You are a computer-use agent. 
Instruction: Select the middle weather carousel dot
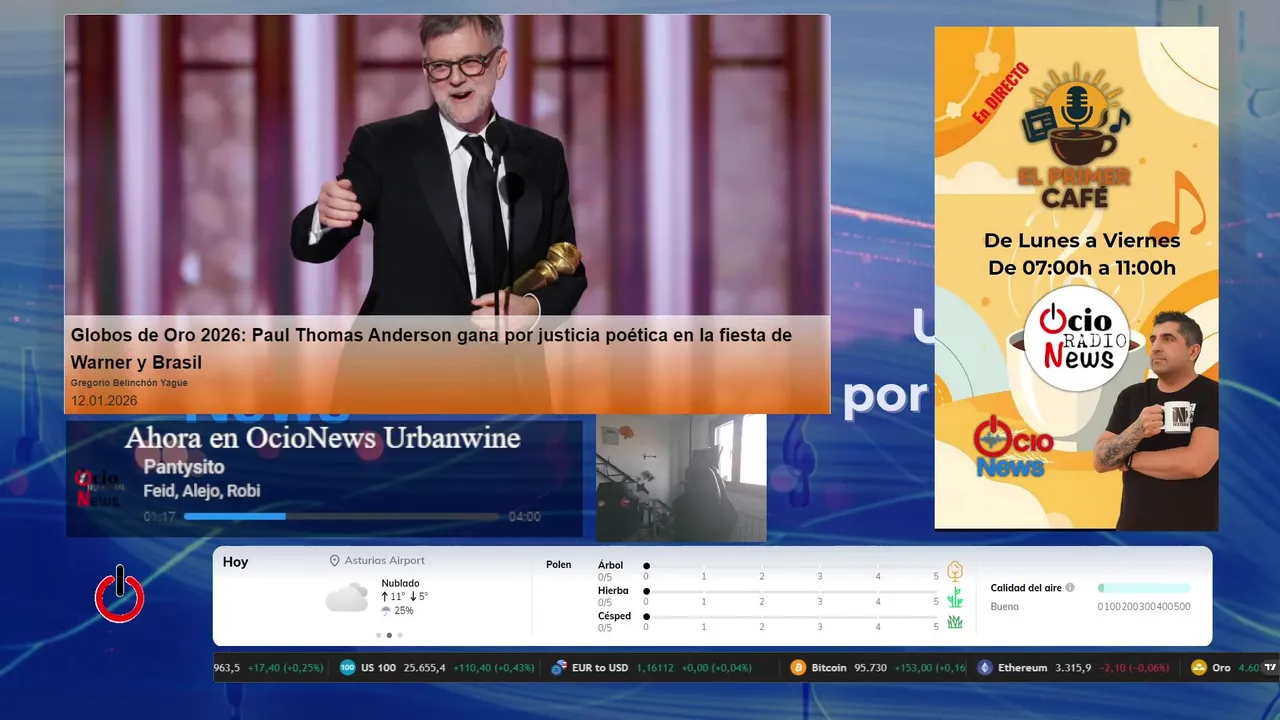click(389, 635)
